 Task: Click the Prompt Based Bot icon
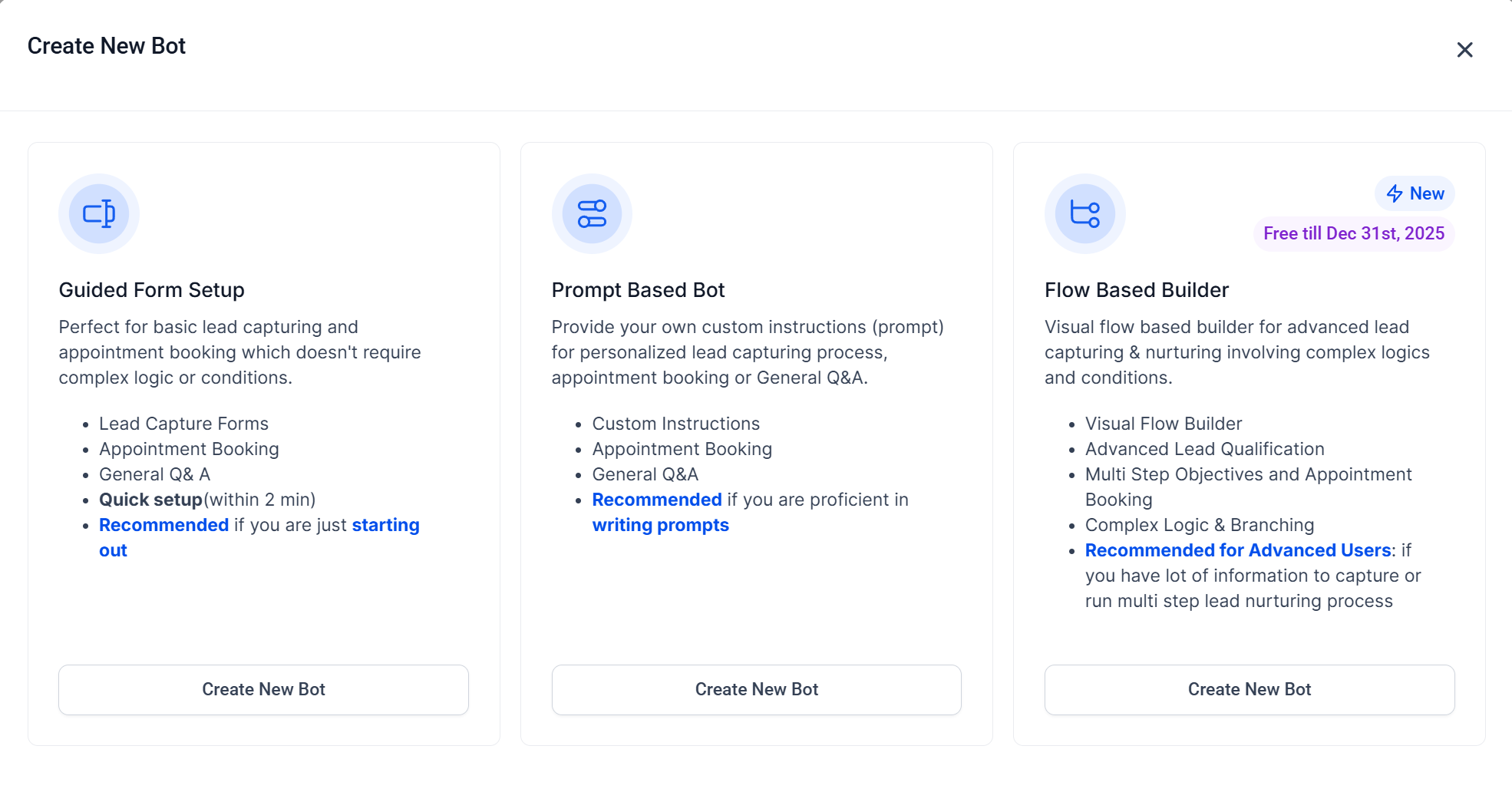592,213
